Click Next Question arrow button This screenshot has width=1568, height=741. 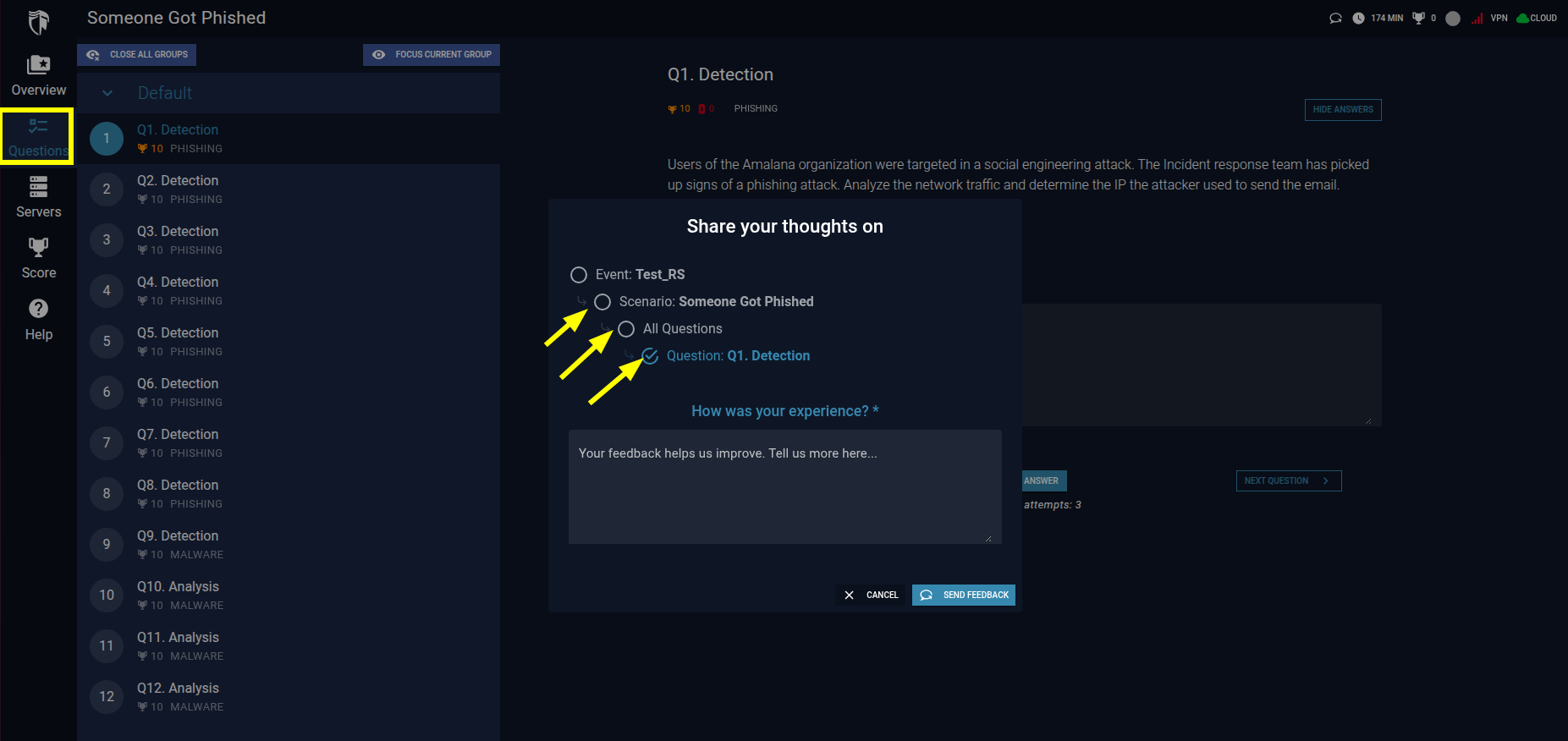[1289, 480]
